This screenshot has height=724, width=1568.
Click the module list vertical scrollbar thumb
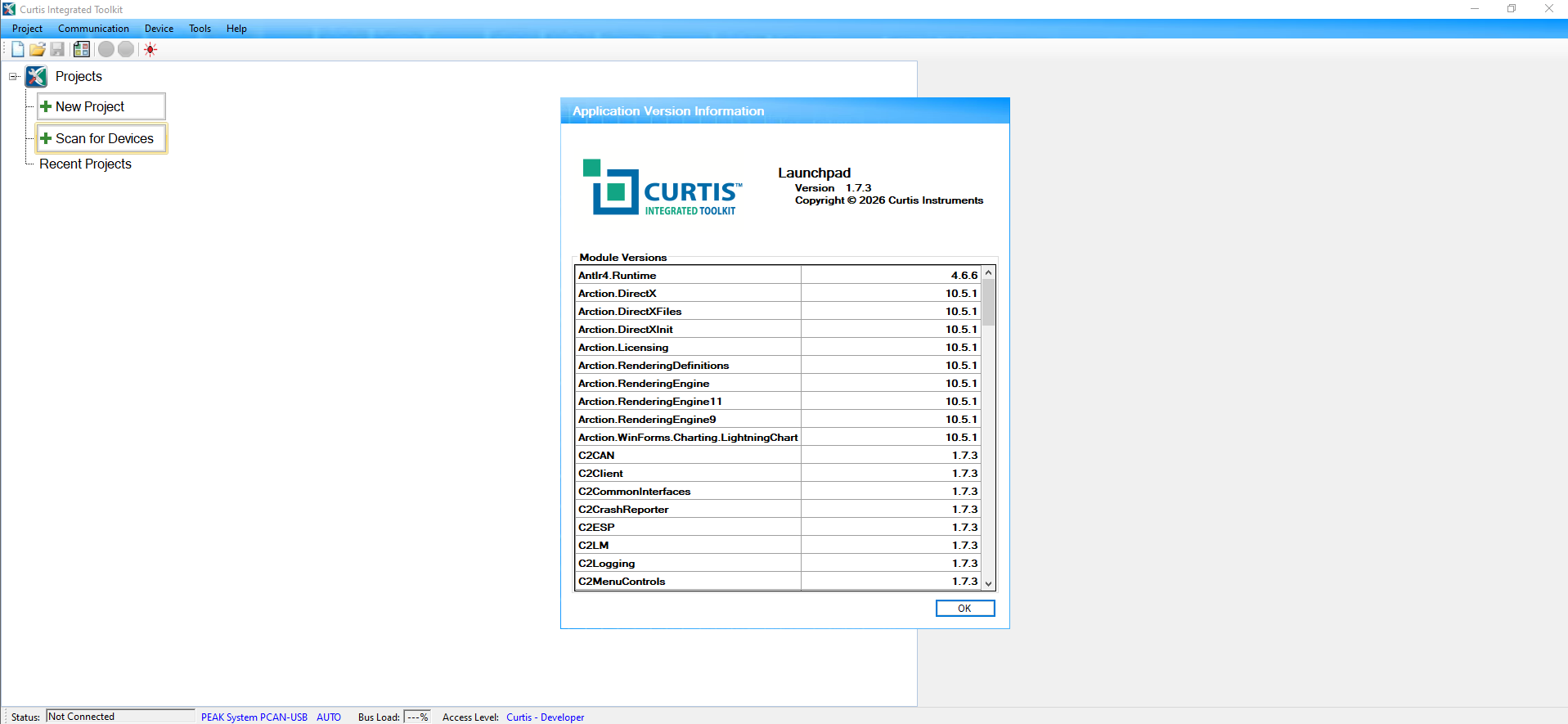[x=988, y=303]
